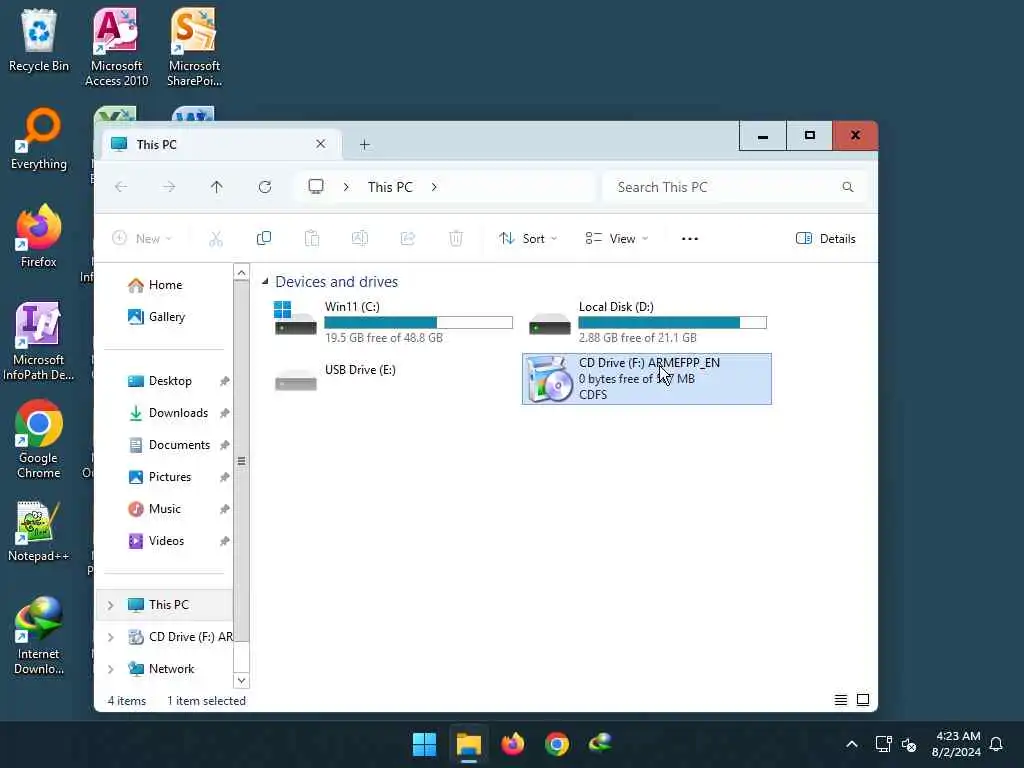Click the Rename icon in toolbar

pos(360,238)
